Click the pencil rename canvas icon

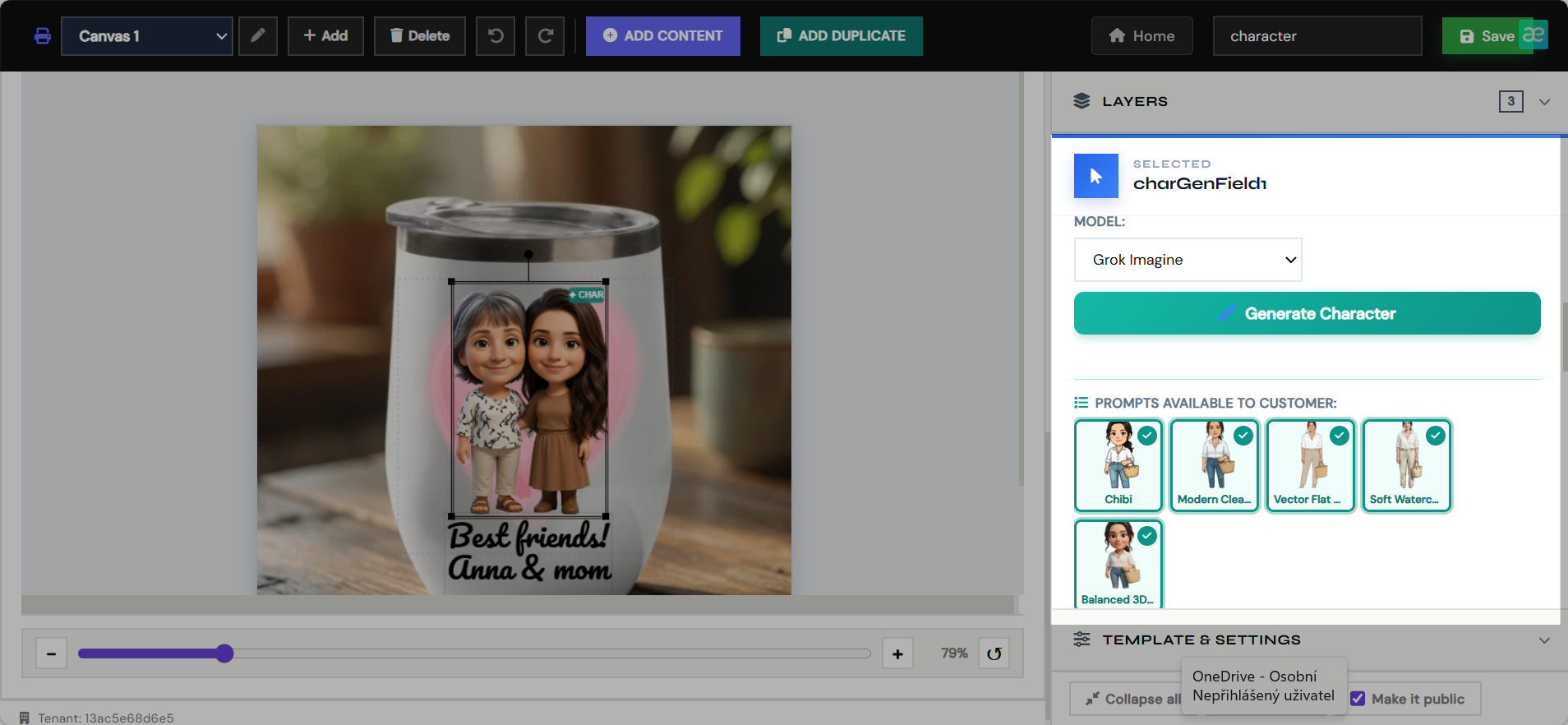pos(258,35)
